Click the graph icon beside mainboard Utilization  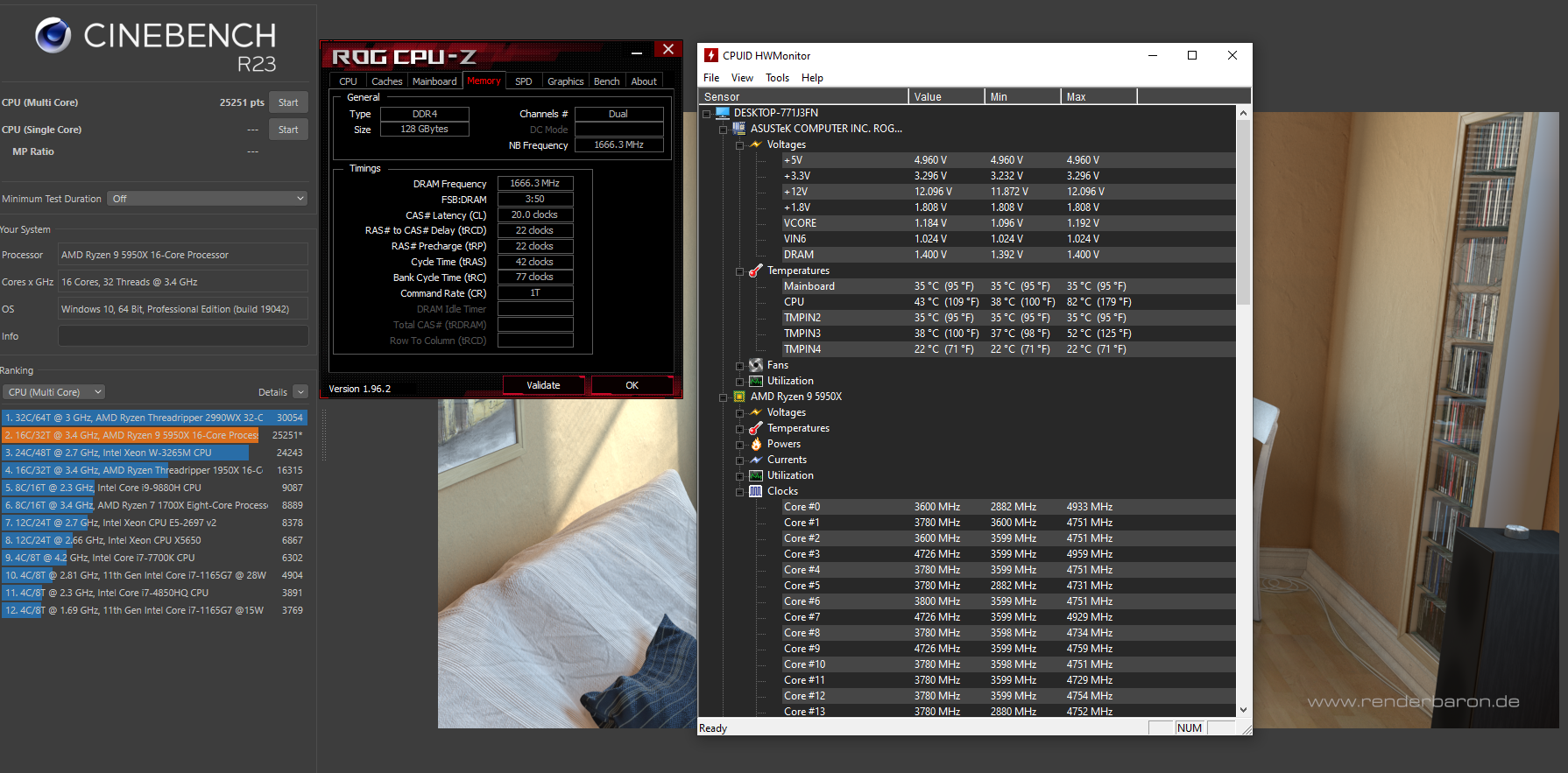coord(756,381)
